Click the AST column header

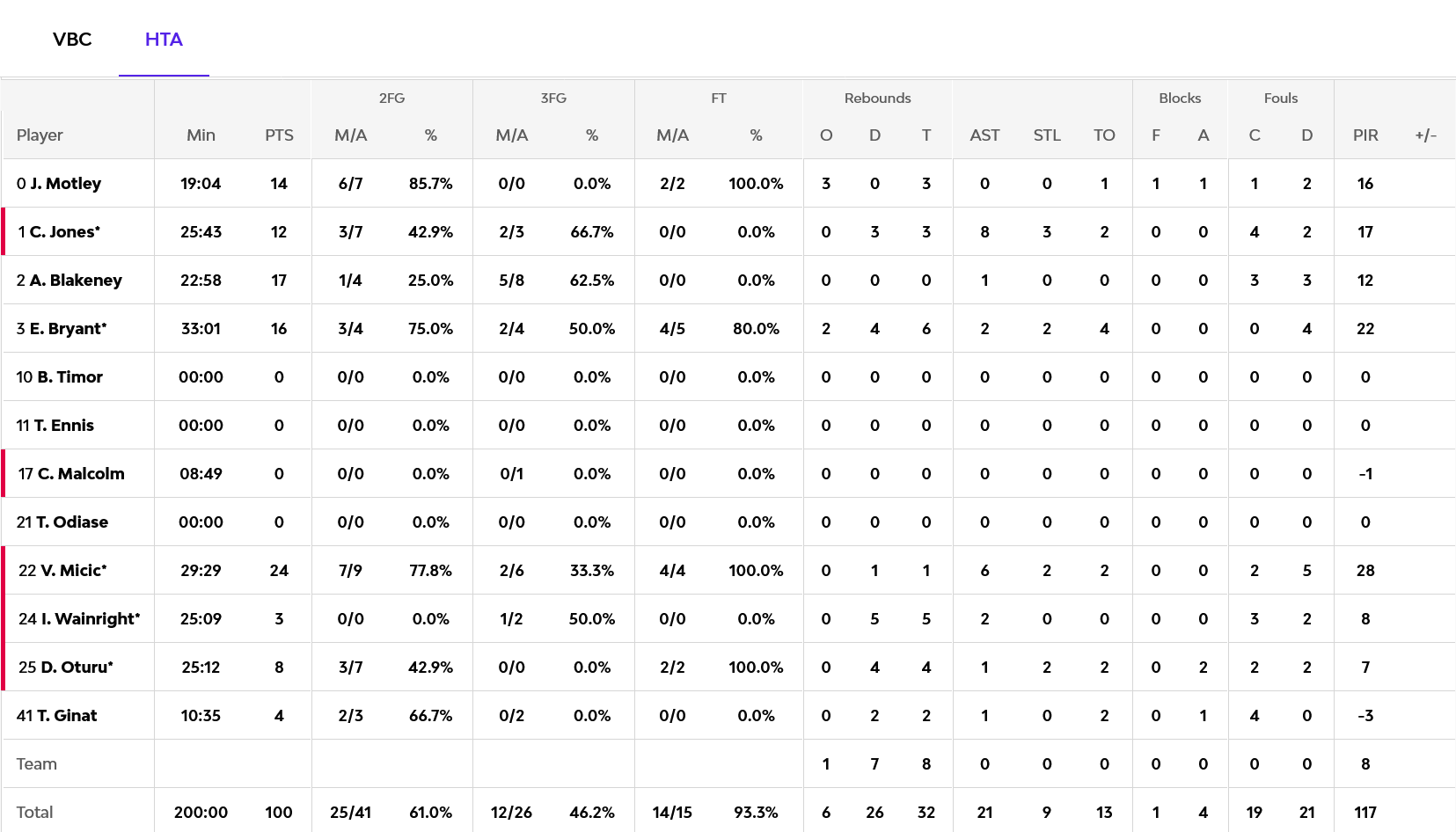click(x=984, y=135)
